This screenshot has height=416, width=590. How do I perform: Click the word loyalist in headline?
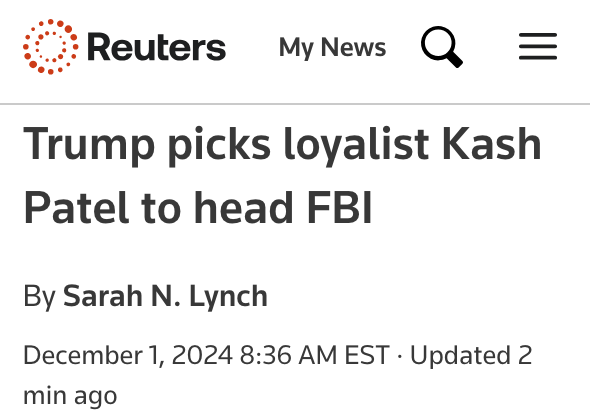coord(356,147)
